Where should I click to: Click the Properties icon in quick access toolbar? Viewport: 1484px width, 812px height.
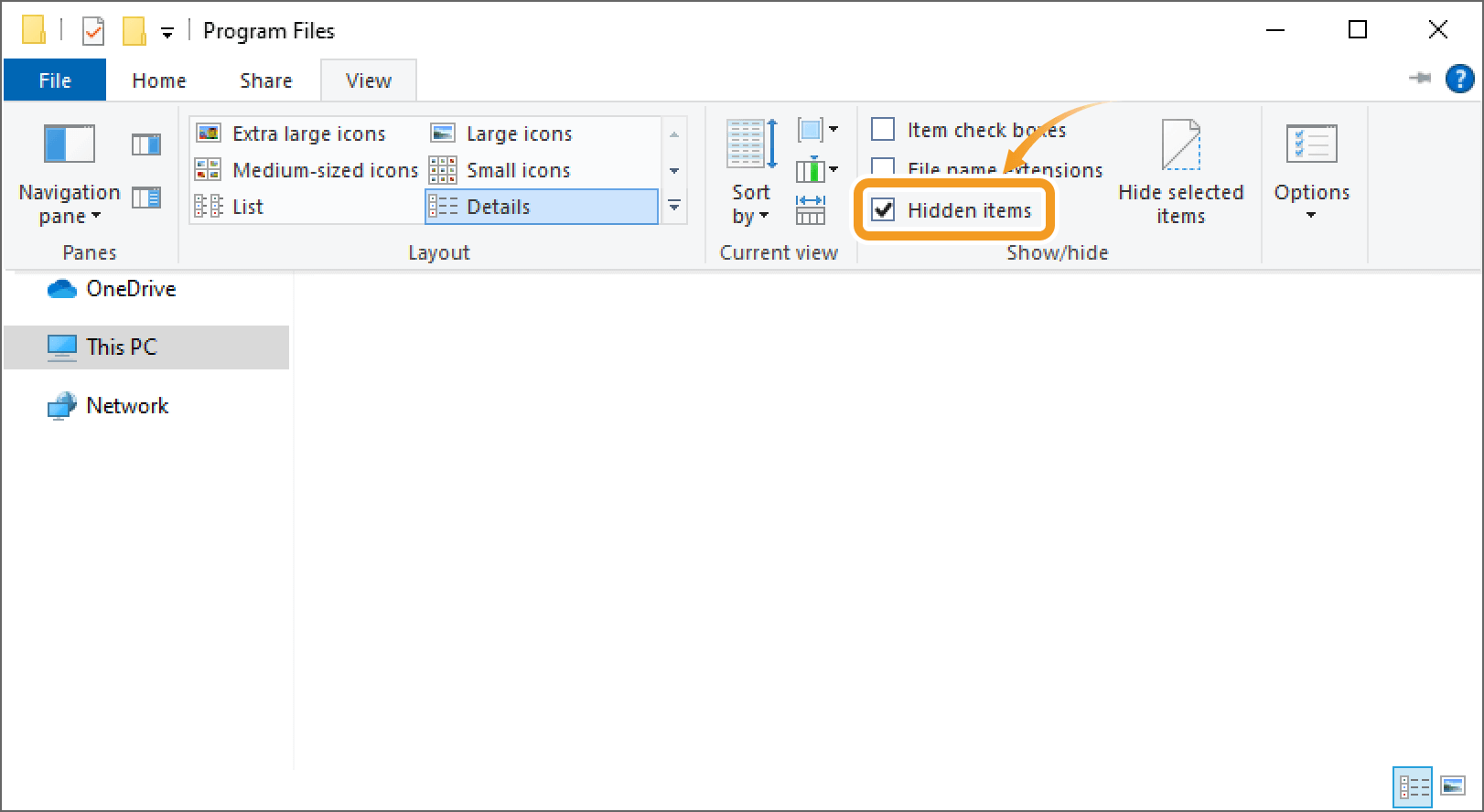93,32
